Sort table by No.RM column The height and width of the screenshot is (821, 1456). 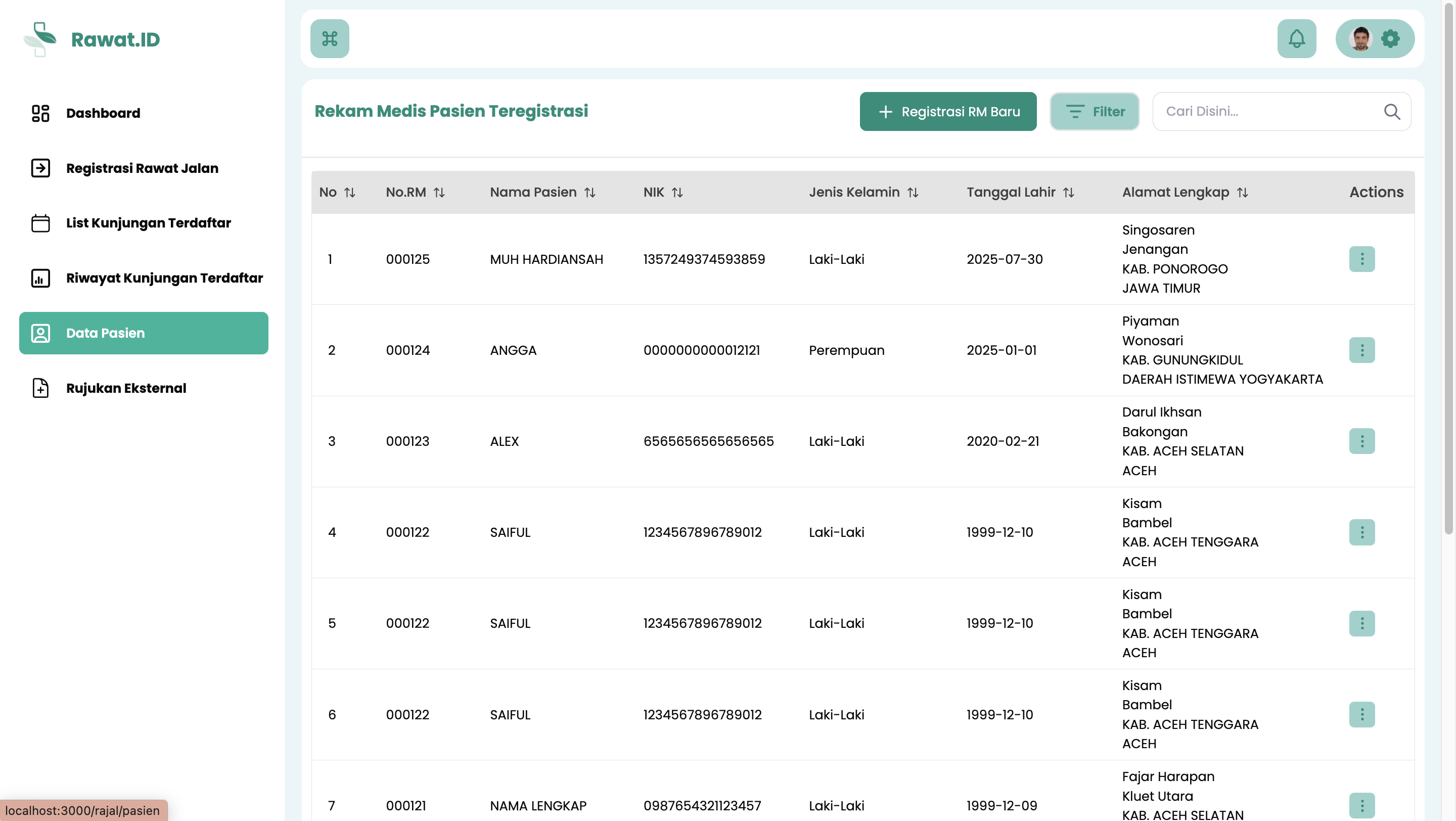coord(439,193)
